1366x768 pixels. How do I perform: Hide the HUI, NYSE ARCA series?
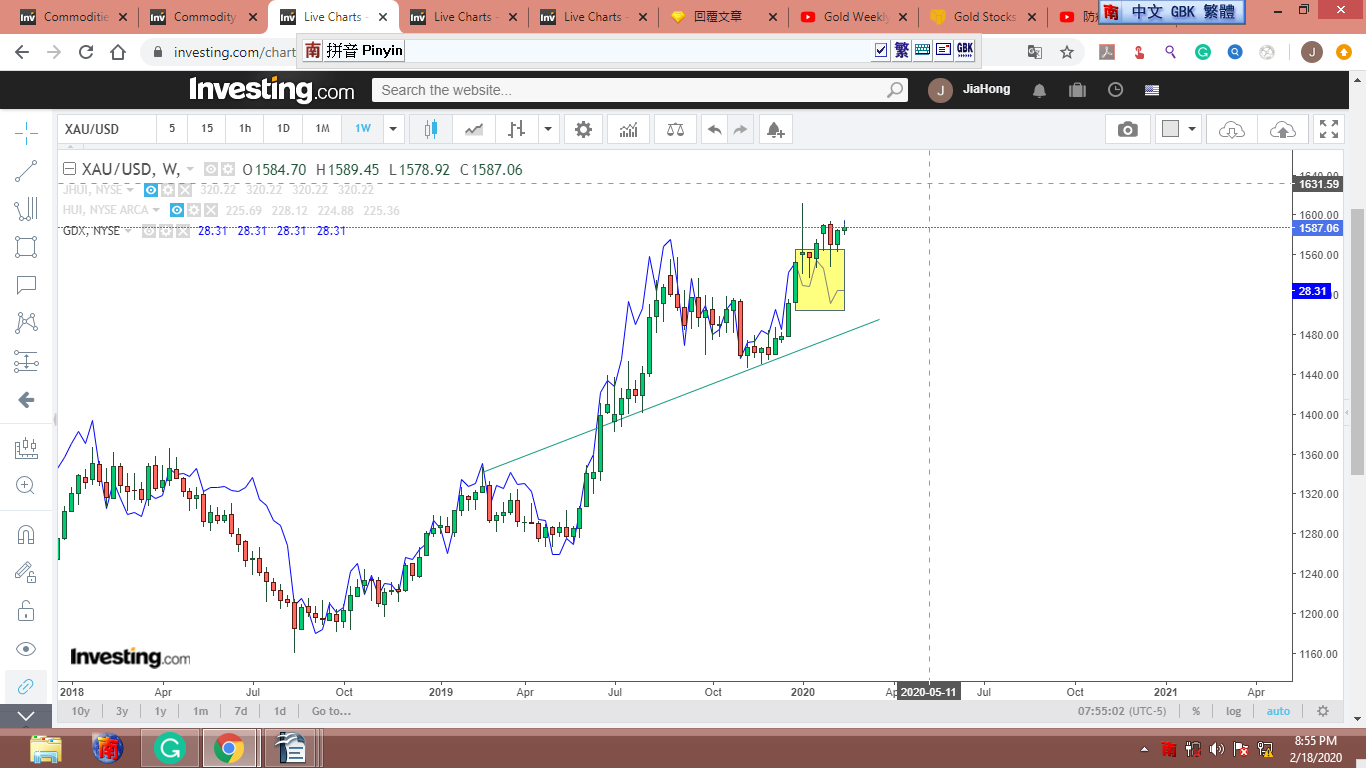(x=176, y=210)
